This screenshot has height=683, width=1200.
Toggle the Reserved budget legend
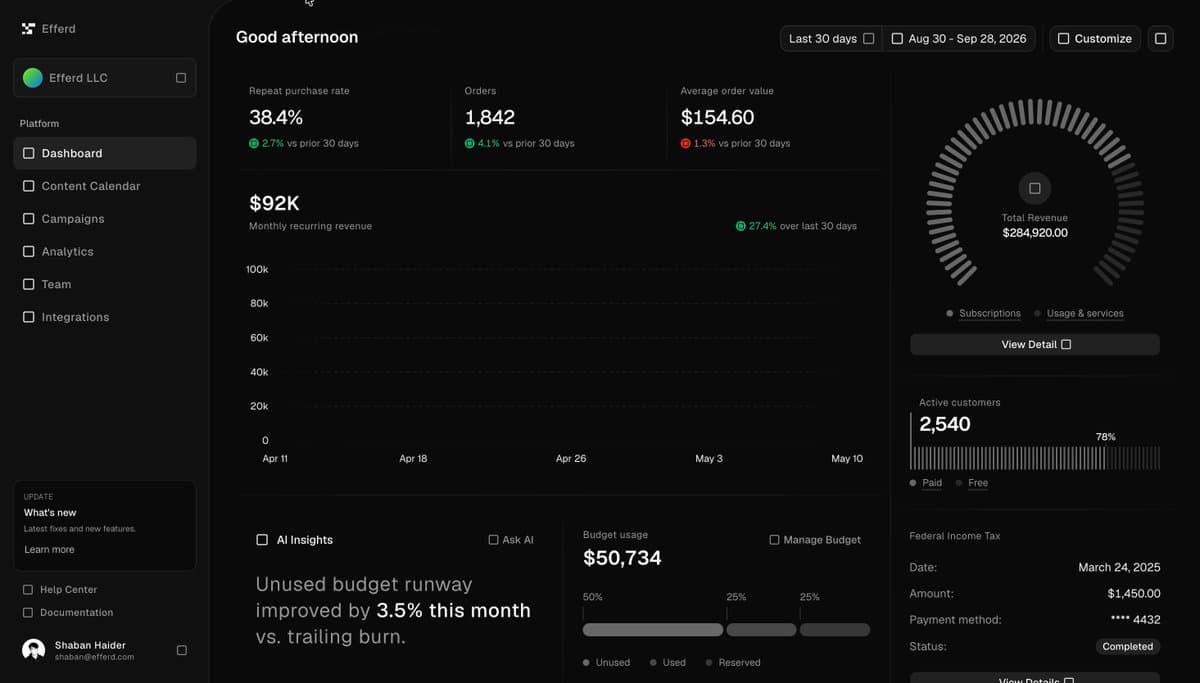(733, 662)
